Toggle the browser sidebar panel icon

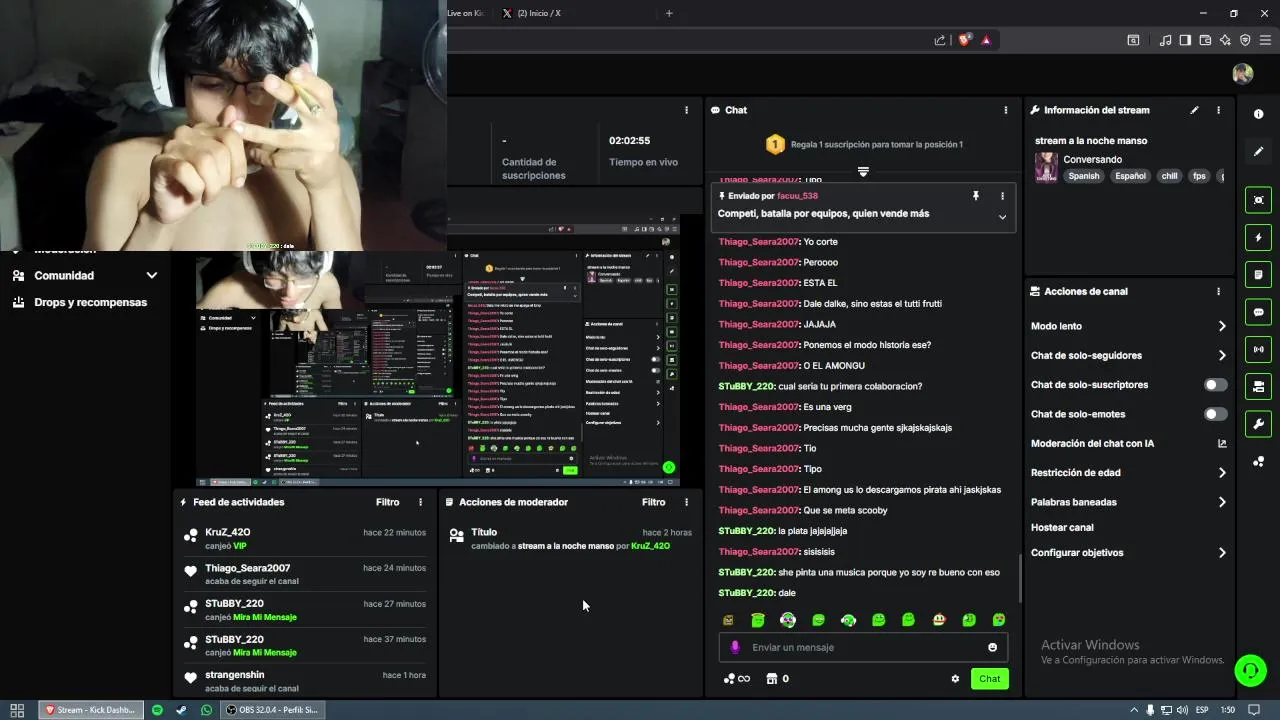pyautogui.click(x=1185, y=40)
